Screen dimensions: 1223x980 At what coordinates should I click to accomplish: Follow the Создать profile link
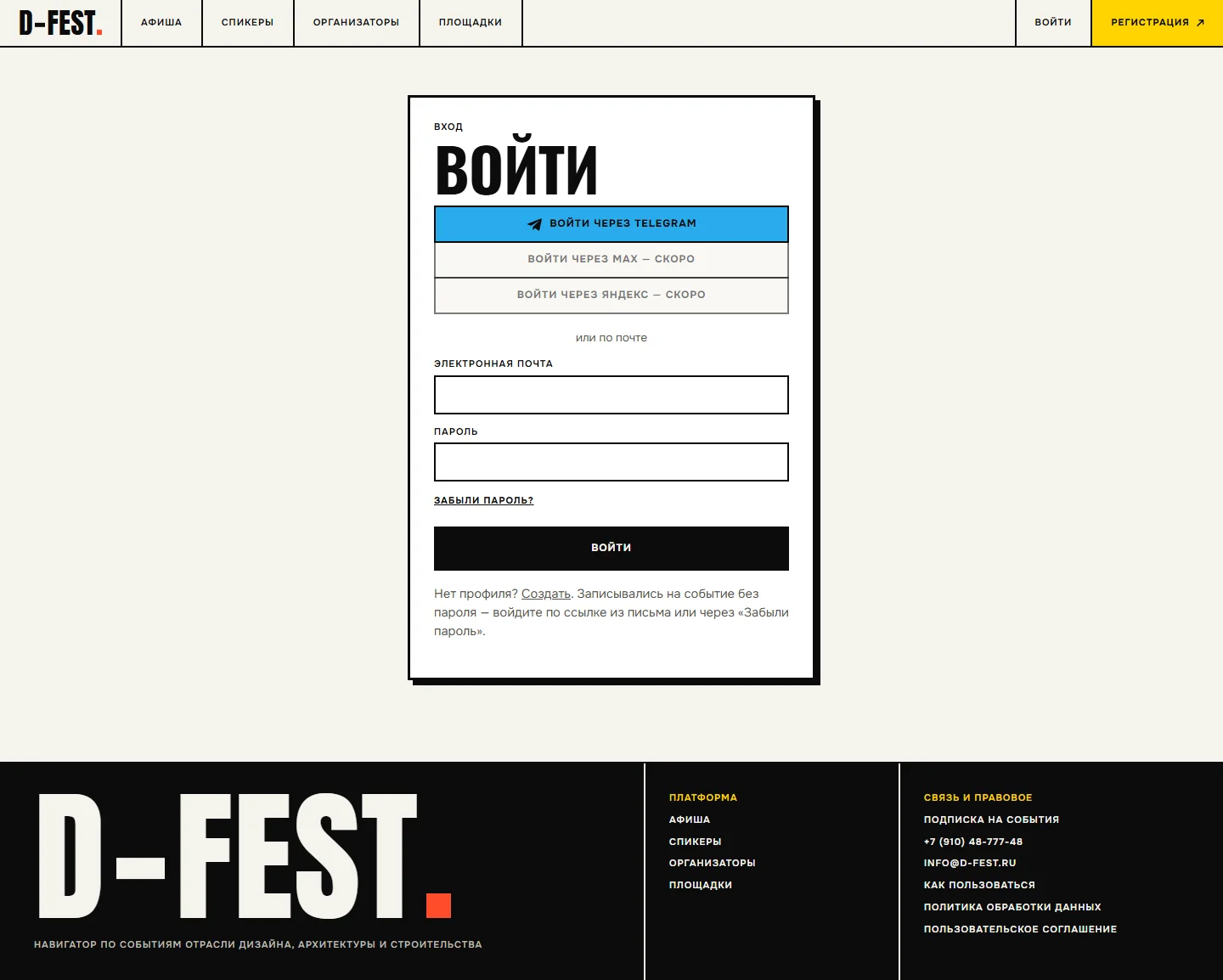click(546, 594)
